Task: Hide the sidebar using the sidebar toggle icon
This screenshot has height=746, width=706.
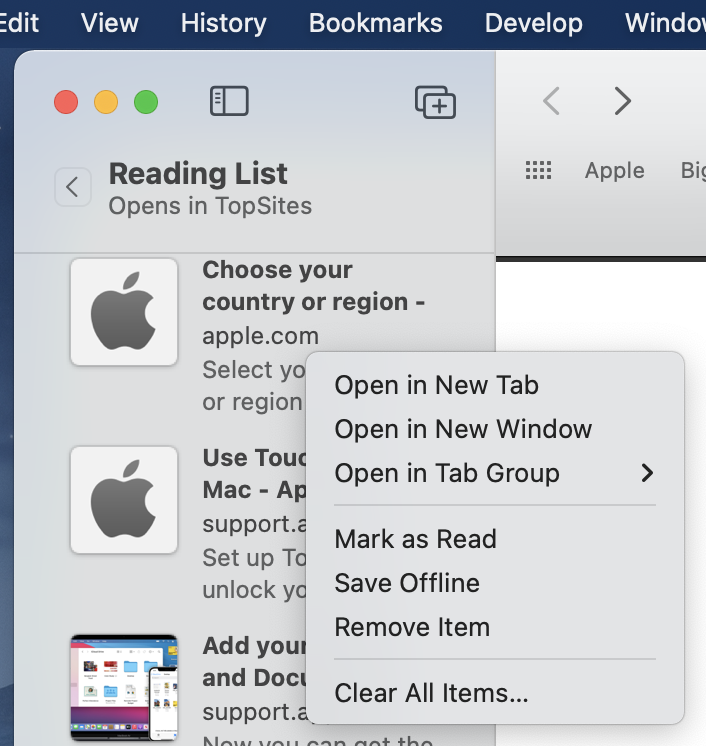Action: tap(229, 101)
